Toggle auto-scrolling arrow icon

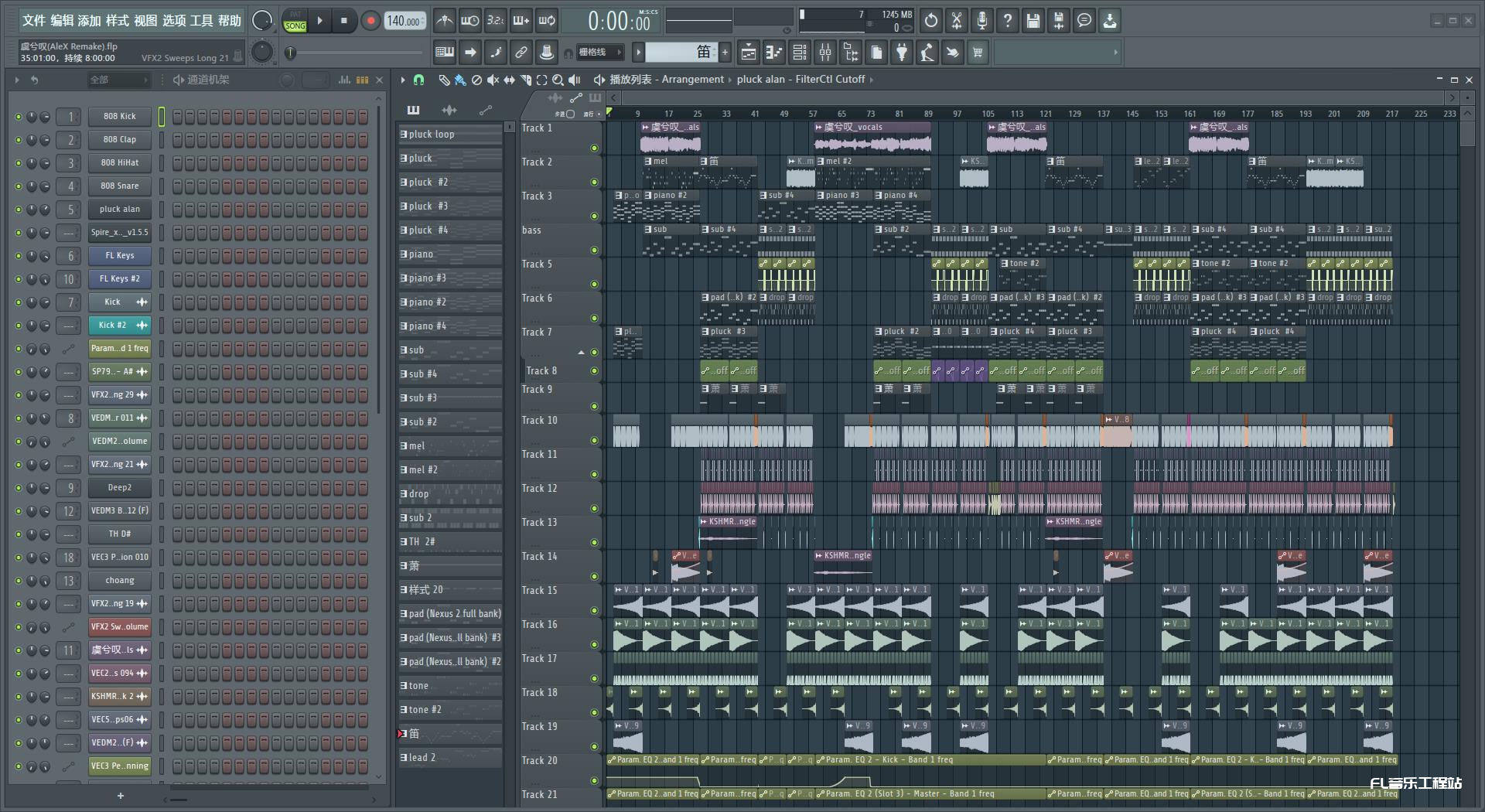[470, 53]
